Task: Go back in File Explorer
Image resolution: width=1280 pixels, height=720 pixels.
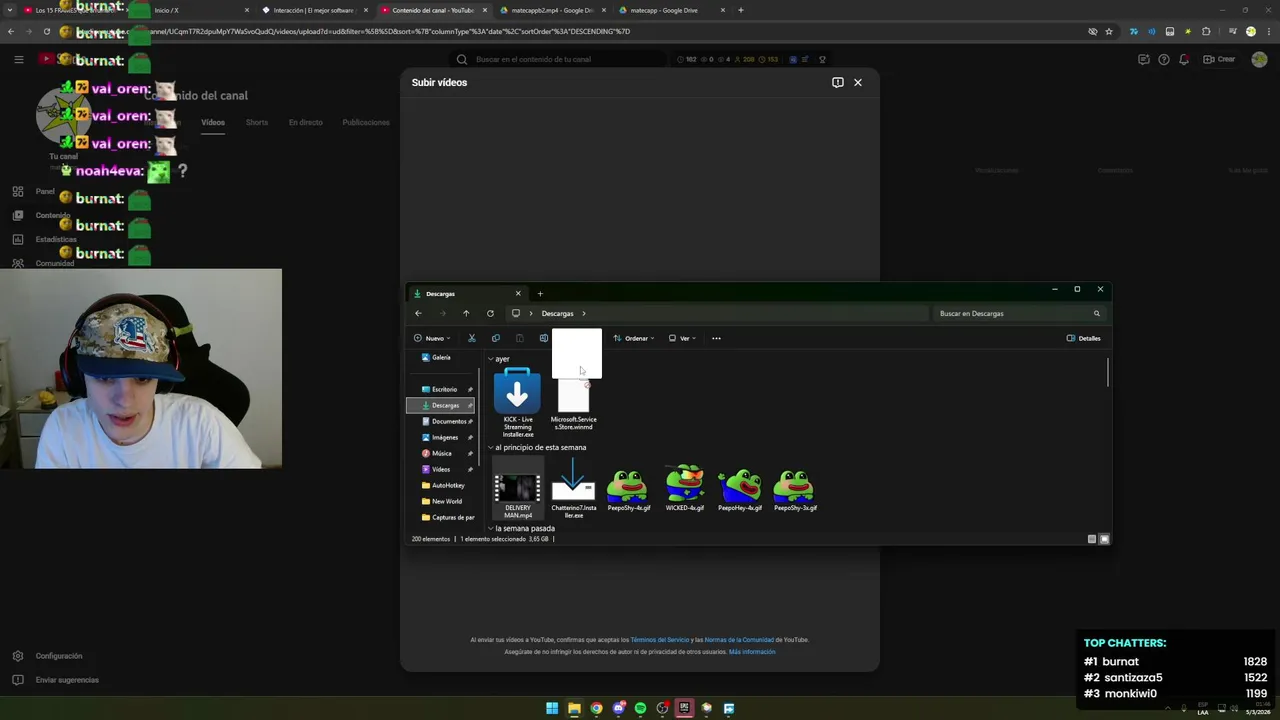Action: 418,313
